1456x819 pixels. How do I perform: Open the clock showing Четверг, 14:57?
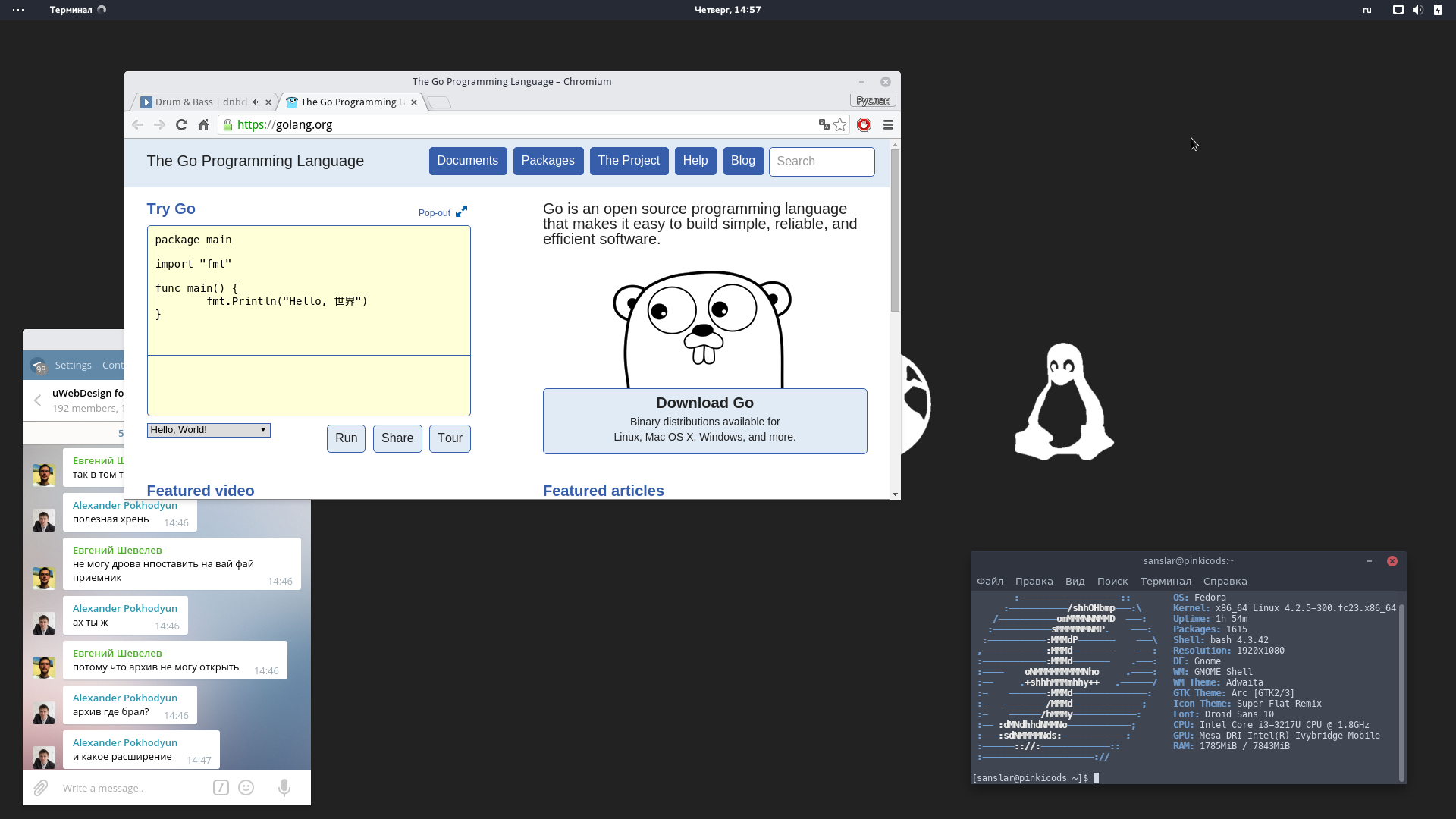[728, 10]
